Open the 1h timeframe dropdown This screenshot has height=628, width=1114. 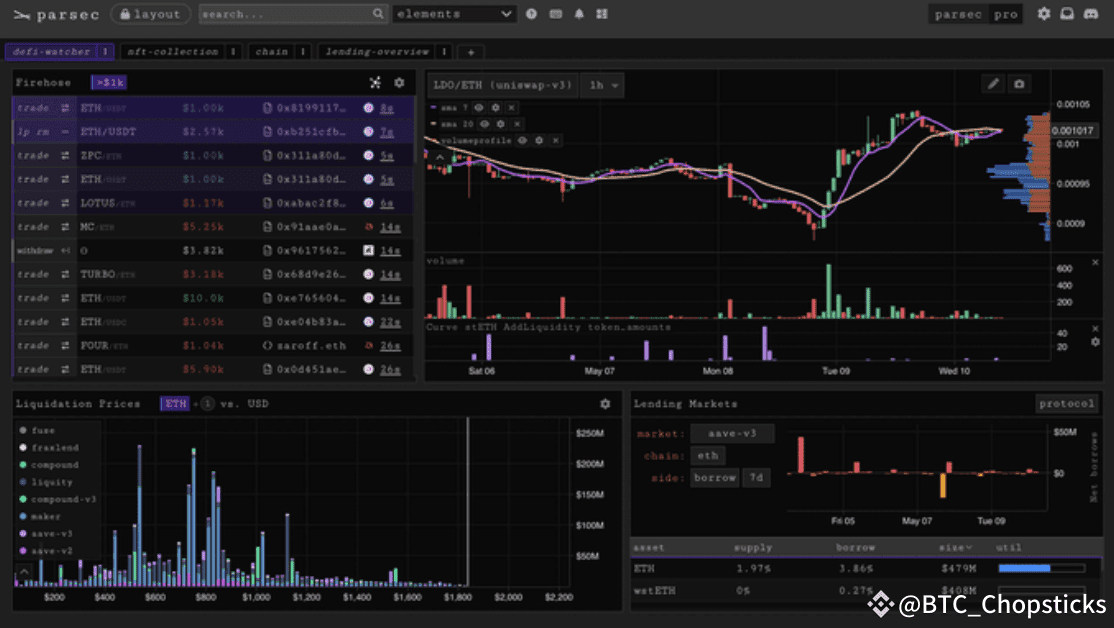click(602, 85)
